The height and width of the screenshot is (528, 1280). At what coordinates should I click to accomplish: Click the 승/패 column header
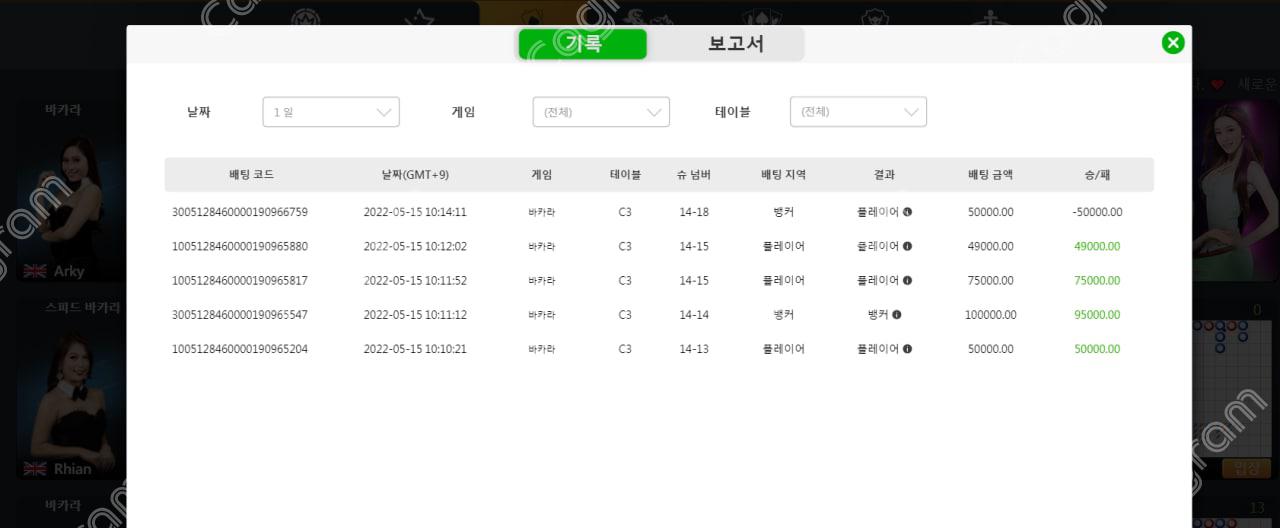click(x=1097, y=174)
